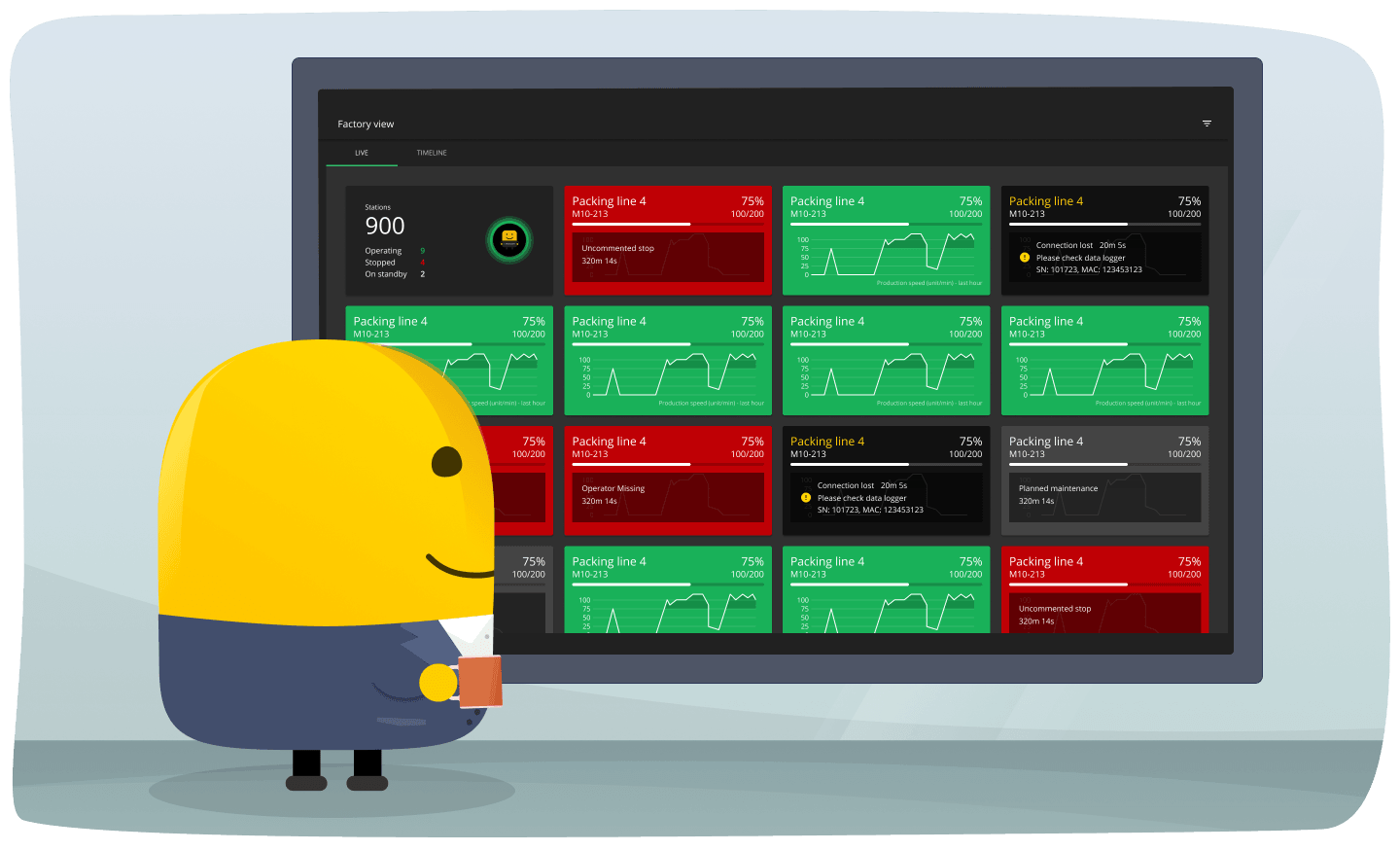1400x851 pixels.
Task: Click 320m 14s duration under Planned maintenance
Action: 1036,501
